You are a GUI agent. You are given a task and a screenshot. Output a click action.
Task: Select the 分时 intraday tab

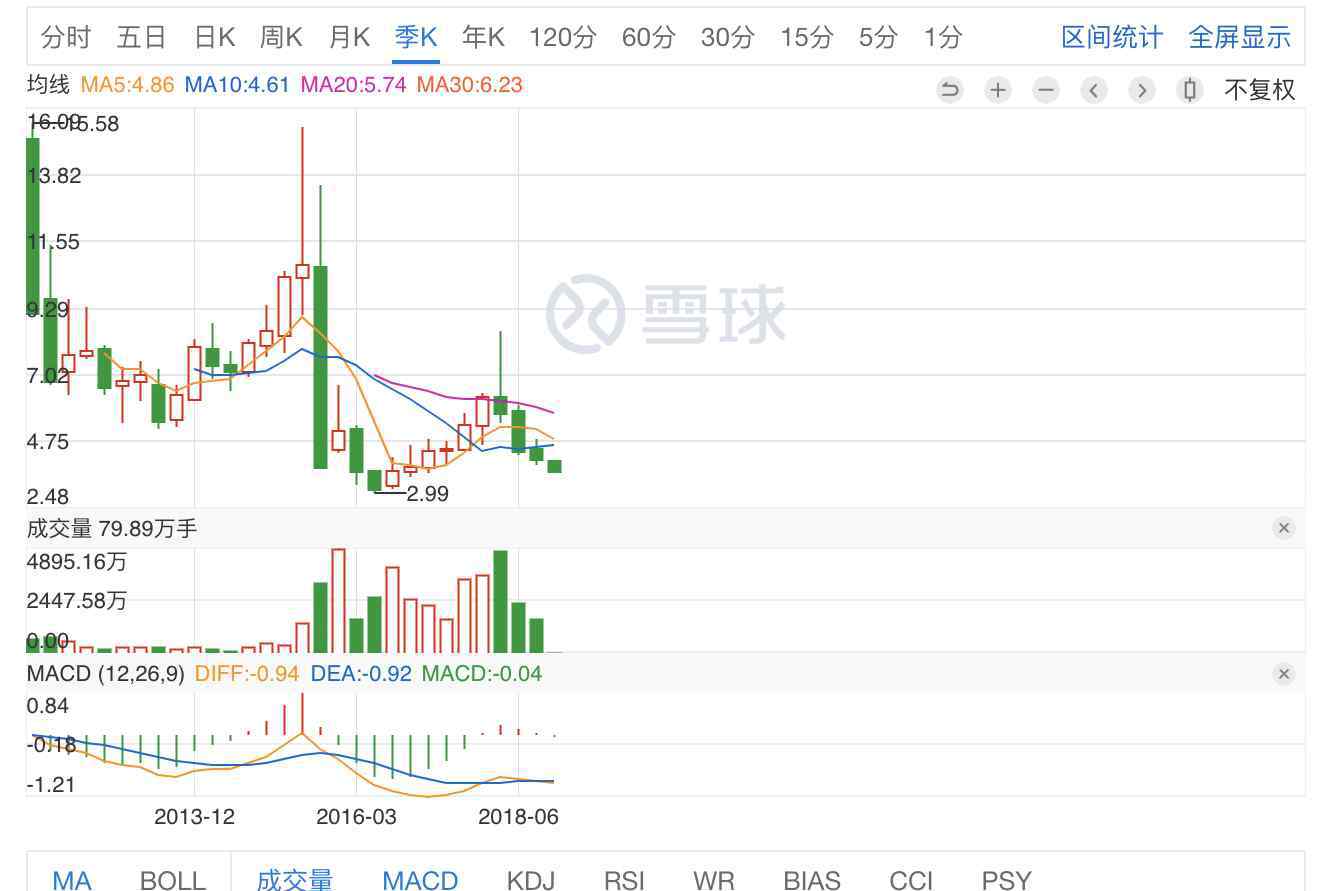(x=66, y=38)
